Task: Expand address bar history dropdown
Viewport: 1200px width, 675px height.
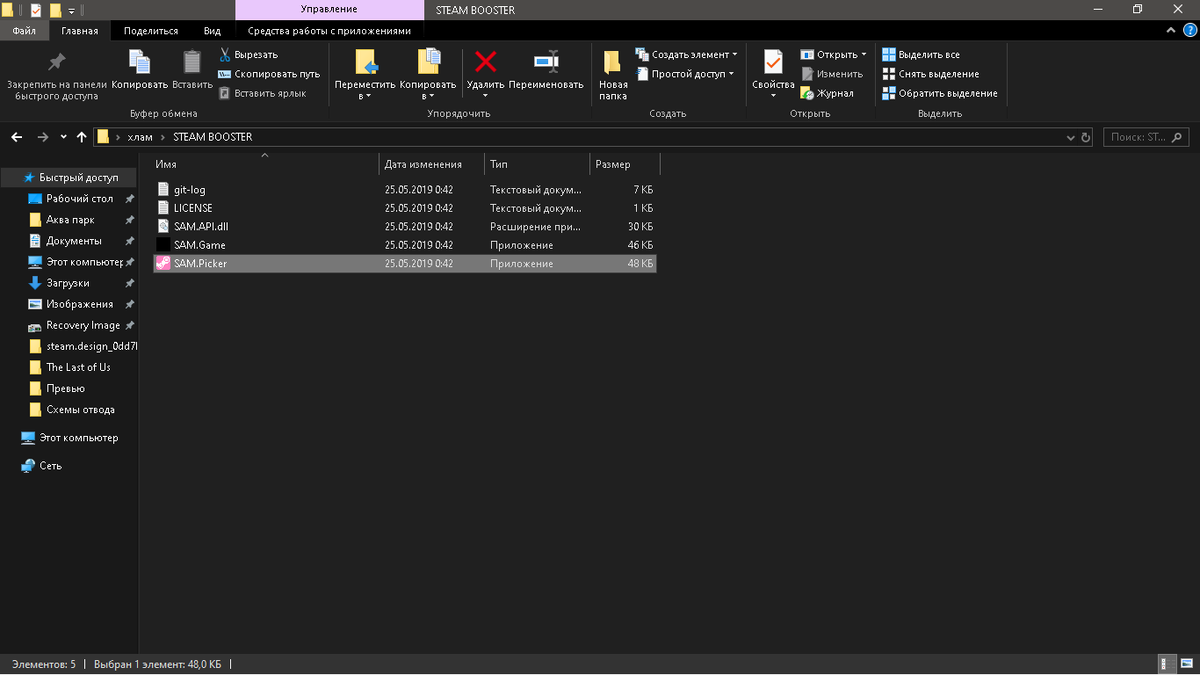Action: 1071,137
